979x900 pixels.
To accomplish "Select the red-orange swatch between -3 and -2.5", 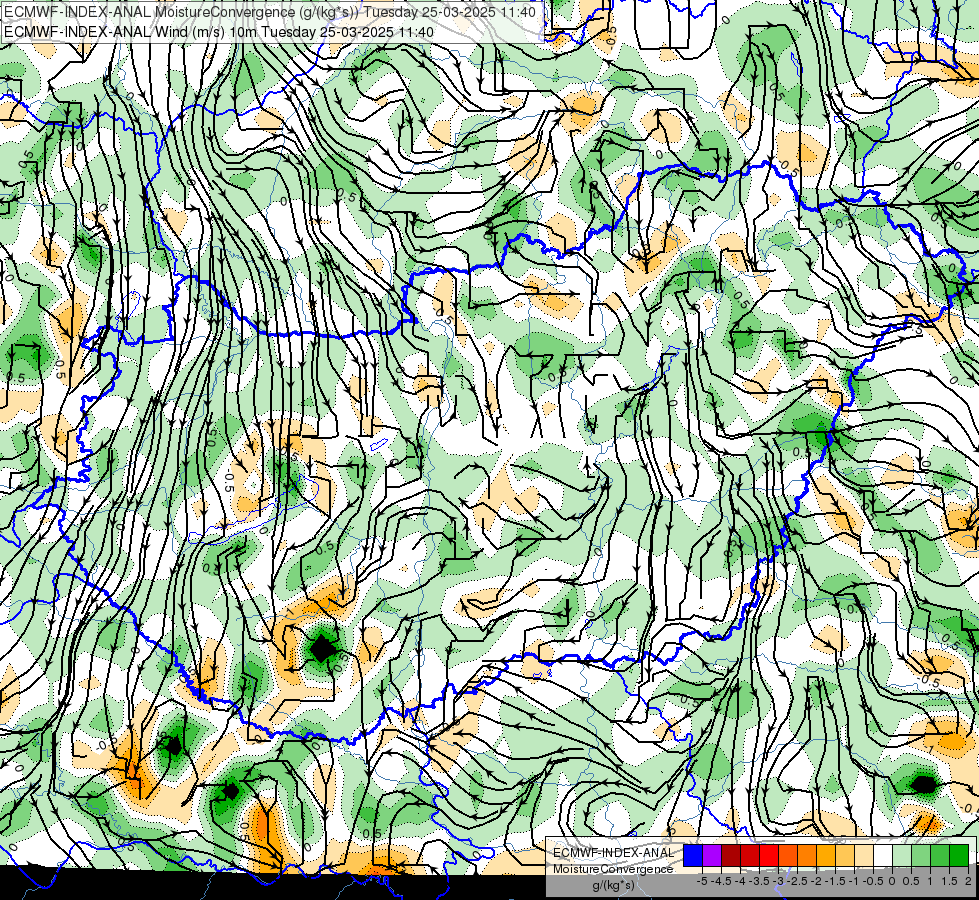I will click(x=788, y=855).
